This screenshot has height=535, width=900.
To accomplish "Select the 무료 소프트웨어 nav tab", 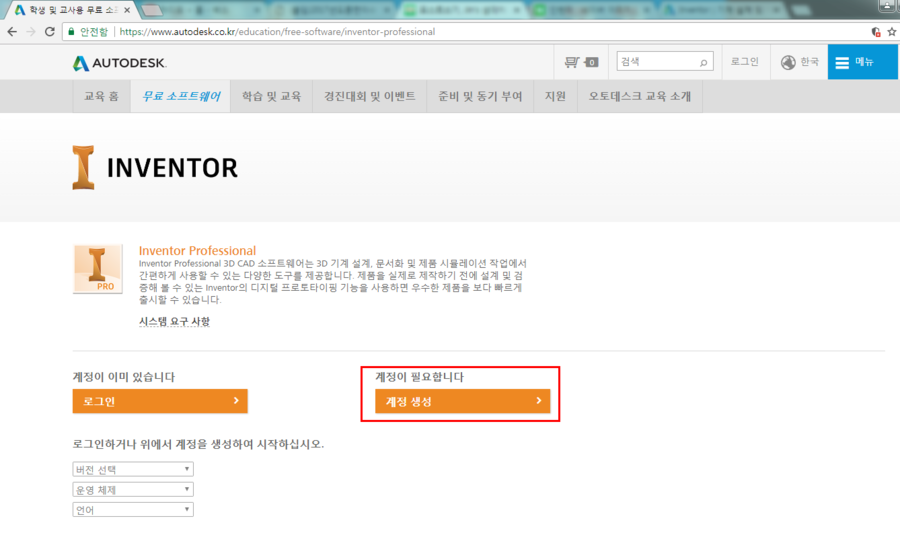I will tap(181, 96).
